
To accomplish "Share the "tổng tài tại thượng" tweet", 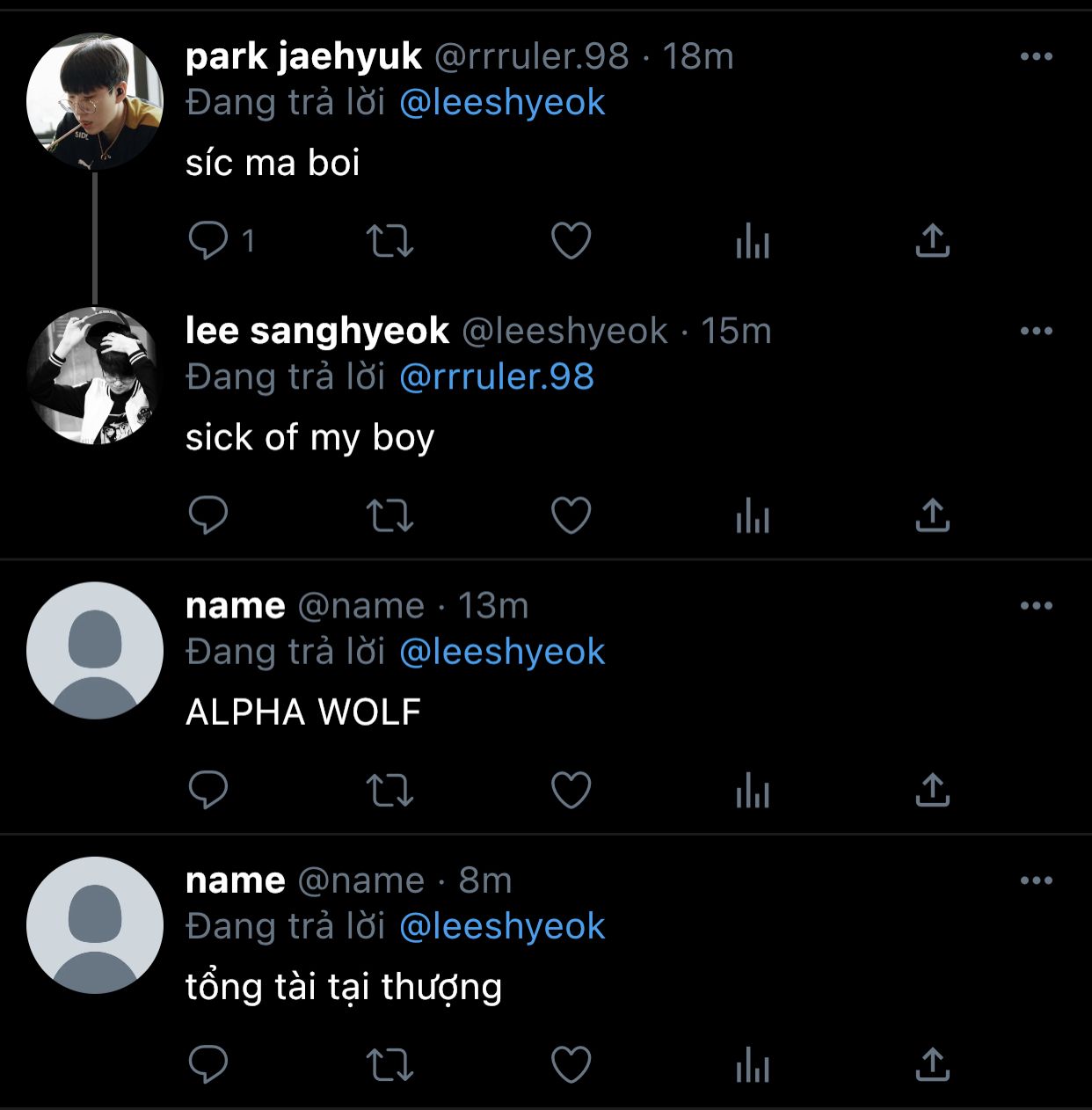I will tap(933, 1064).
